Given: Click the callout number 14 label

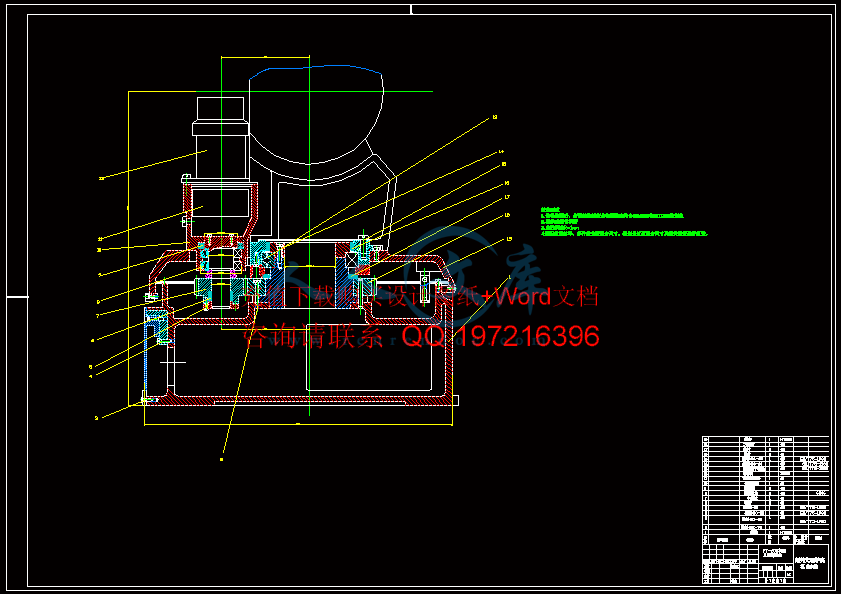Looking at the screenshot, I should [501, 152].
